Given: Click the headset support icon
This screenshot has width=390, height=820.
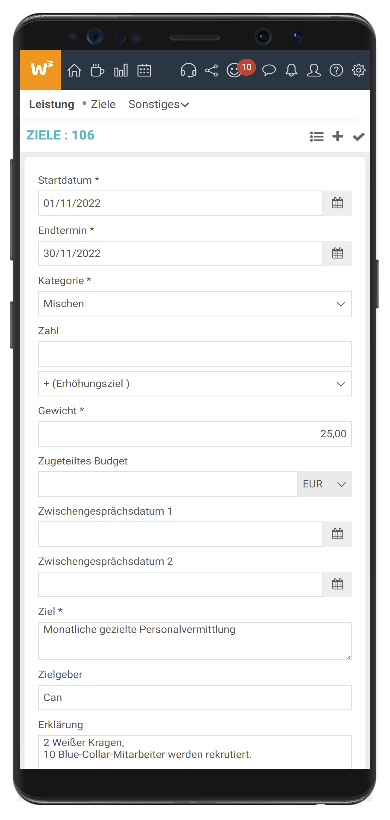Looking at the screenshot, I should [x=188, y=70].
